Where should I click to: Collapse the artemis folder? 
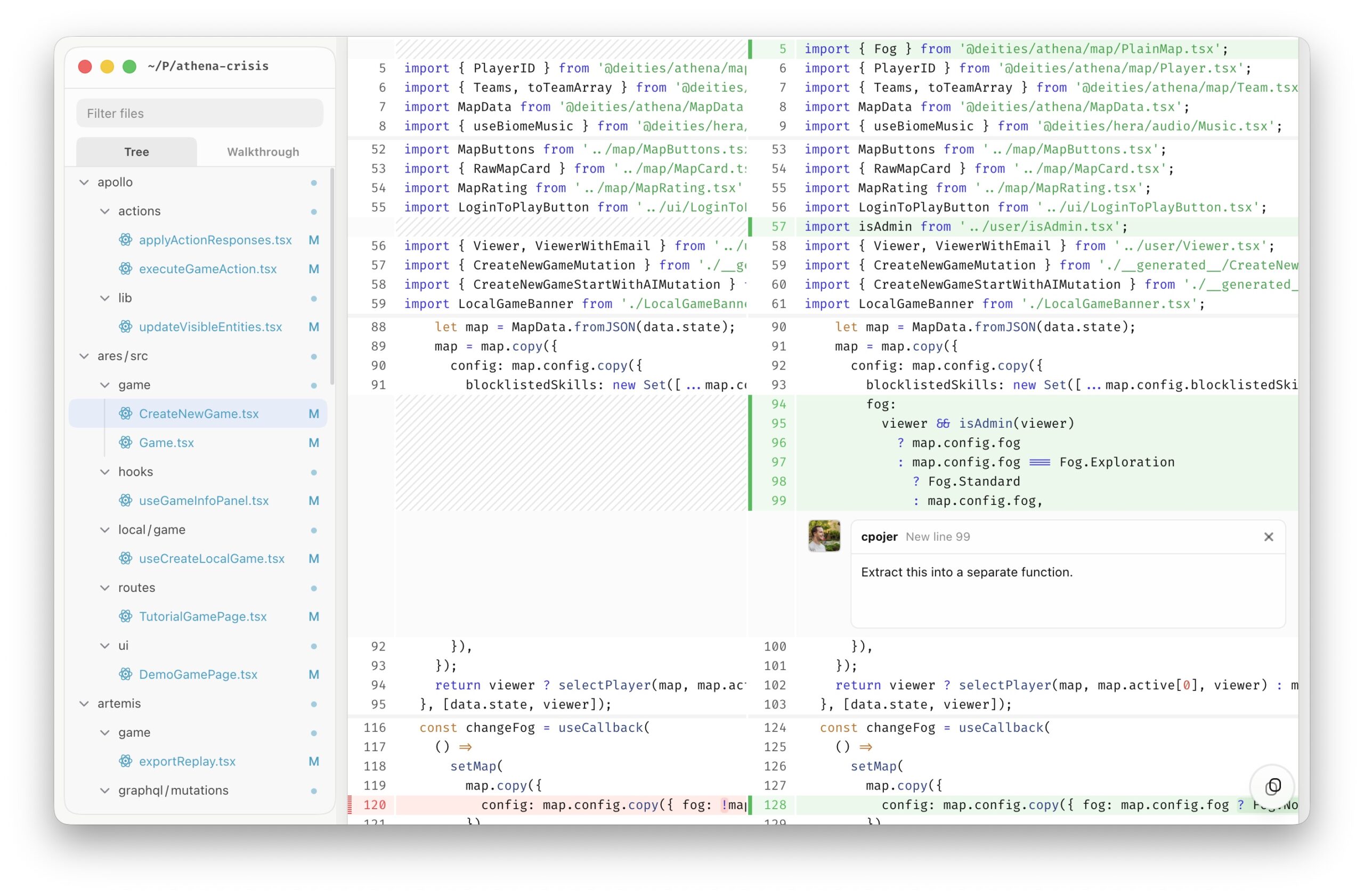pyautogui.click(x=84, y=704)
